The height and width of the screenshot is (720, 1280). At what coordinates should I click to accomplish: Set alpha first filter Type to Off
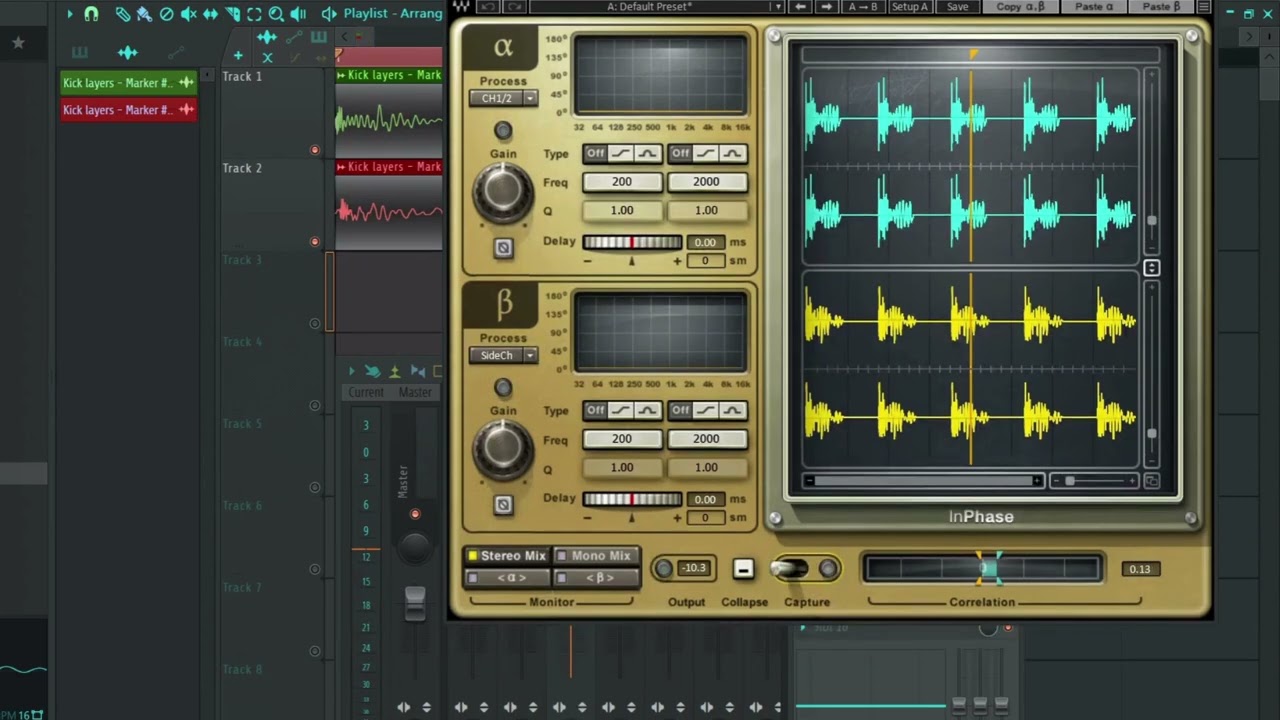tap(595, 153)
